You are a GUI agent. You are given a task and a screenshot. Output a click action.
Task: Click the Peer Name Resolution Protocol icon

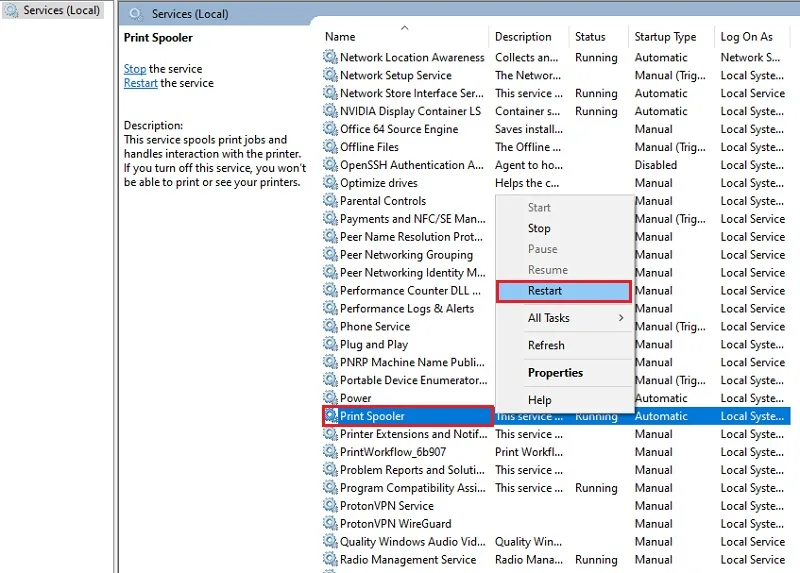pyautogui.click(x=330, y=236)
